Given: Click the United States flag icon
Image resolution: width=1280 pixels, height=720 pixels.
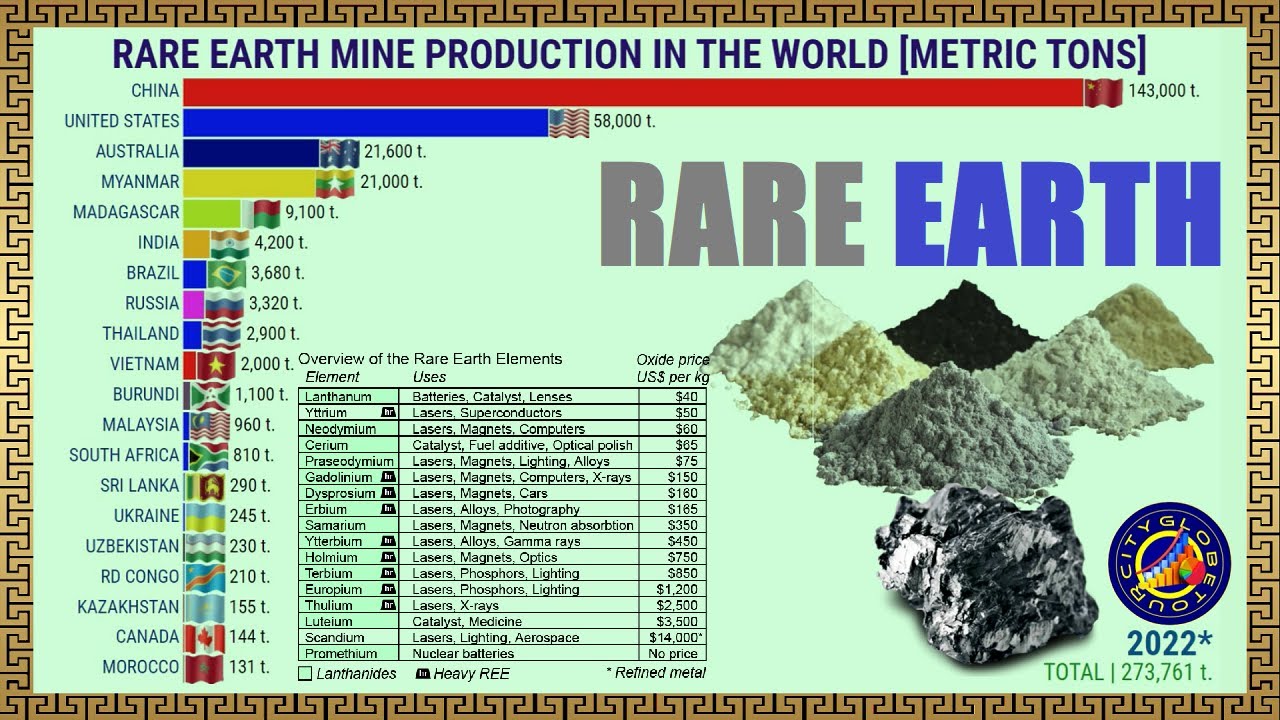Looking at the screenshot, I should pos(568,122).
